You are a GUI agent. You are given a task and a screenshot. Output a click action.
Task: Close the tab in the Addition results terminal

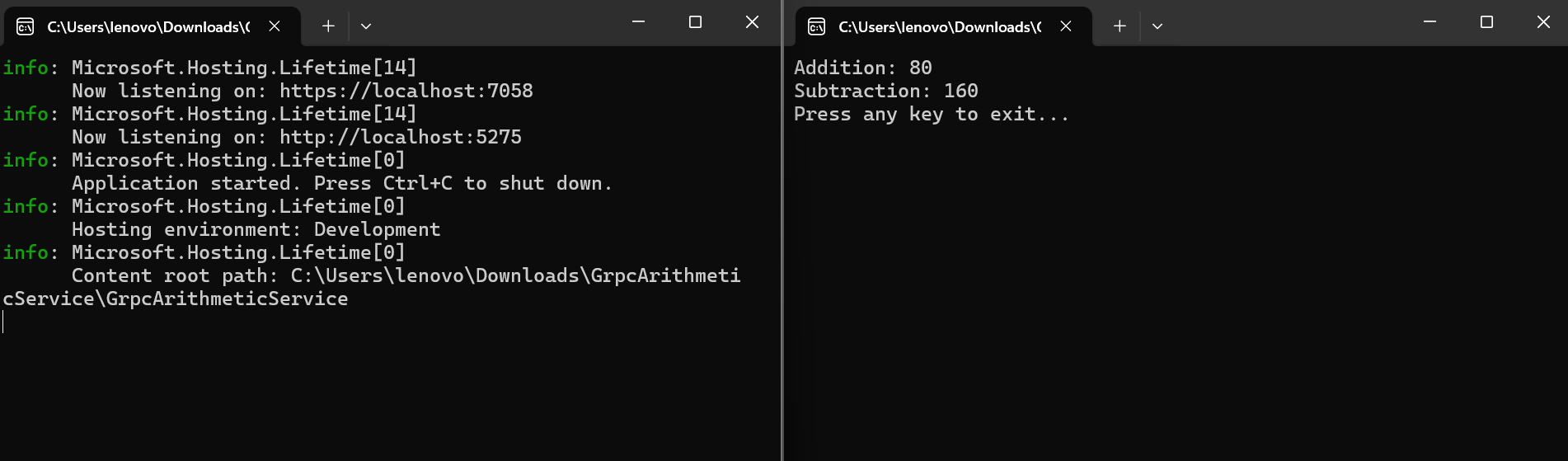click(1066, 26)
